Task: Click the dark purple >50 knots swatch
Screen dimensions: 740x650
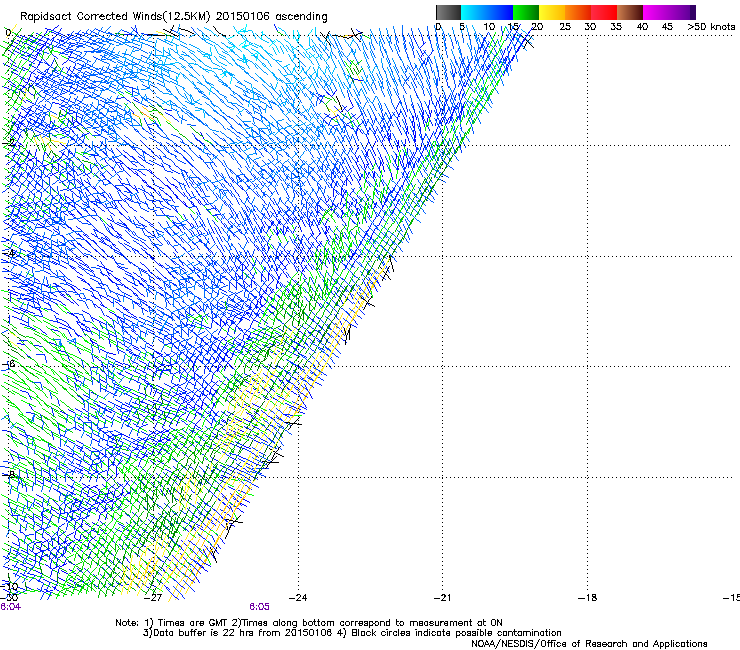Action: tap(693, 12)
